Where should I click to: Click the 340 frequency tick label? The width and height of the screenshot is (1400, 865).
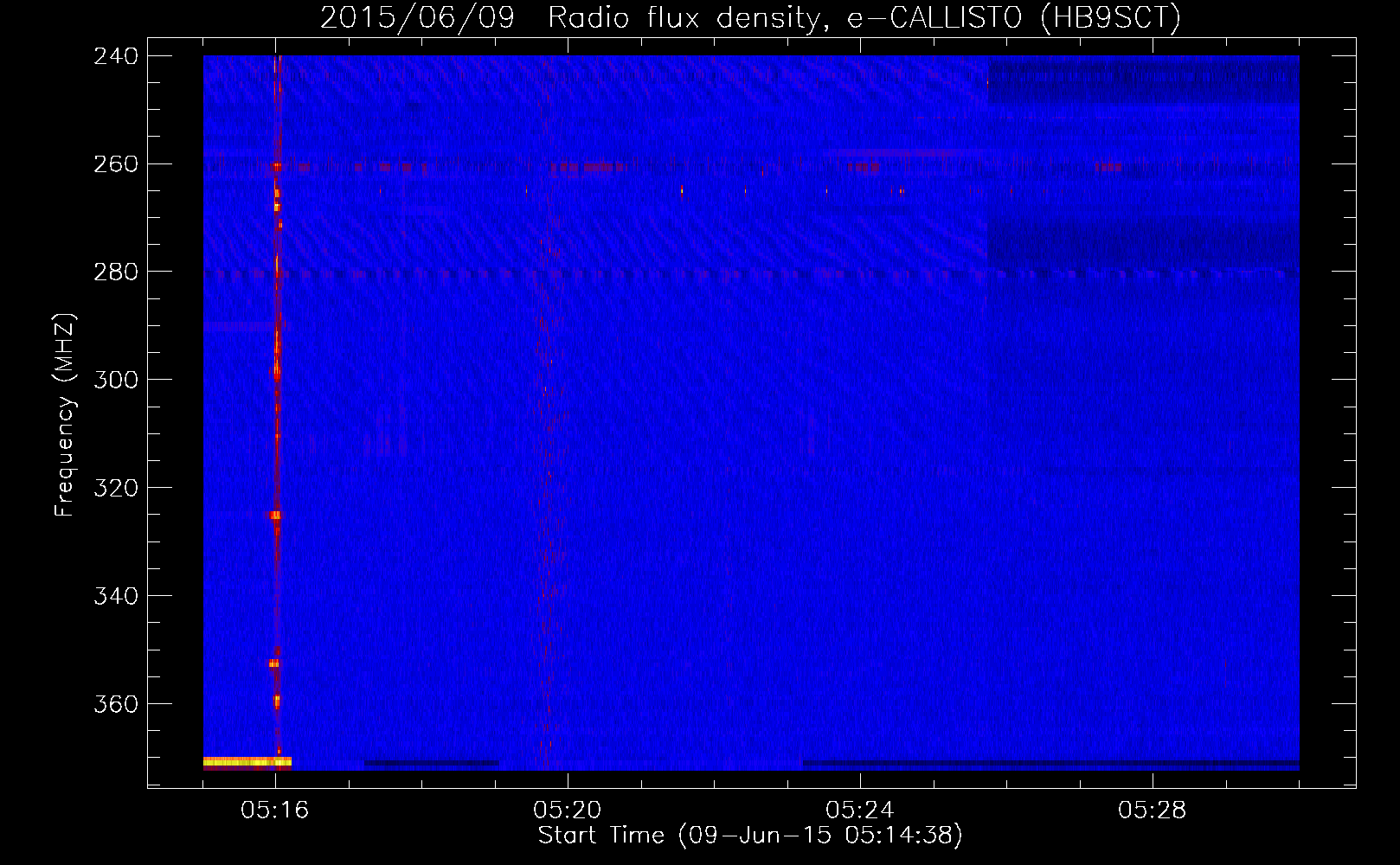coord(116,597)
